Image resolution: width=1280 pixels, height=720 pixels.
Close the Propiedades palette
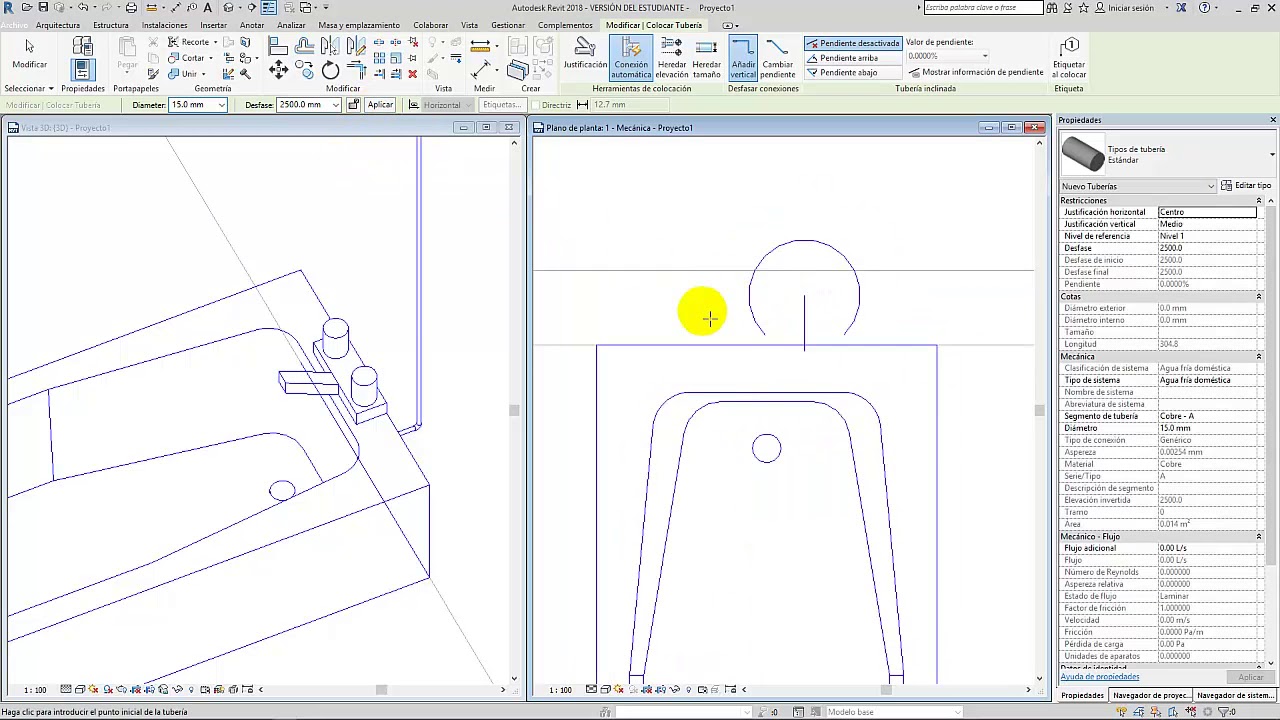point(1273,120)
